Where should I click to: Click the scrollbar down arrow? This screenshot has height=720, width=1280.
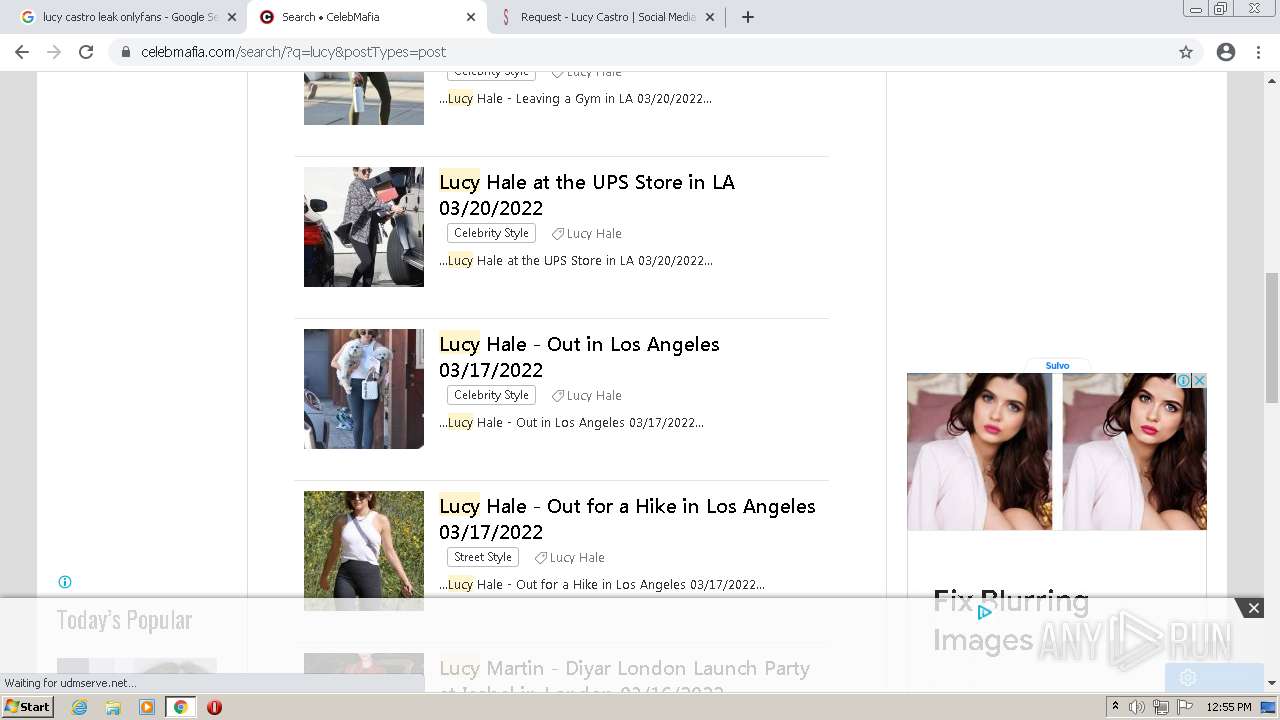pos(1272,683)
